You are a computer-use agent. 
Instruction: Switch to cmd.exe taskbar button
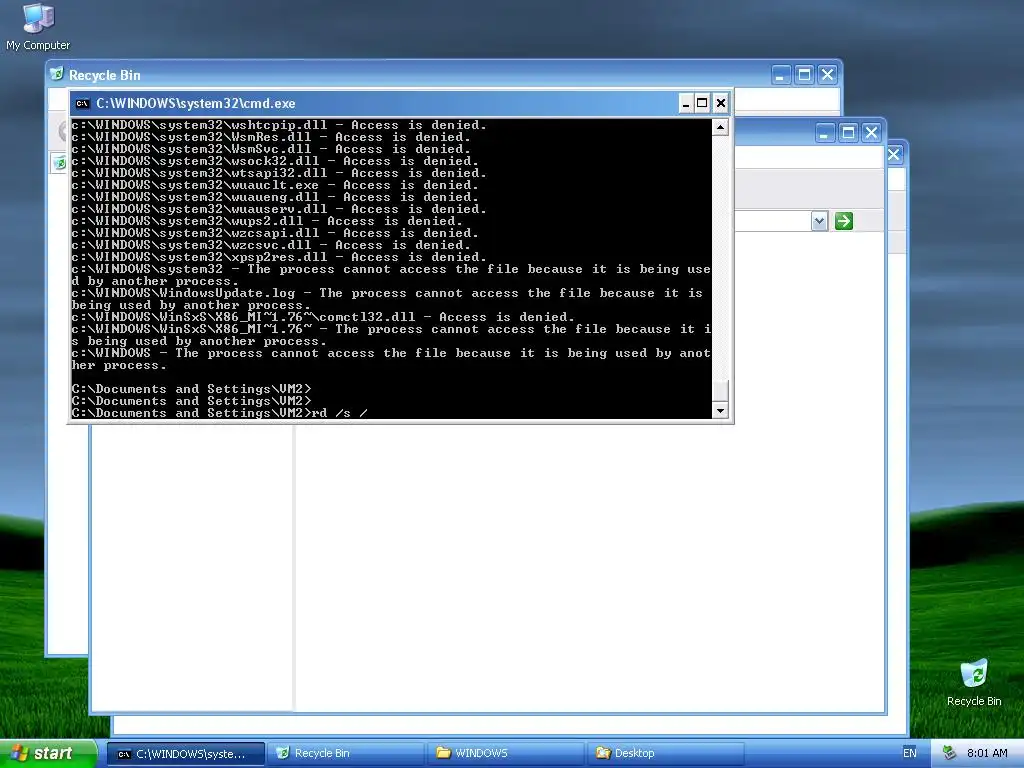click(185, 754)
